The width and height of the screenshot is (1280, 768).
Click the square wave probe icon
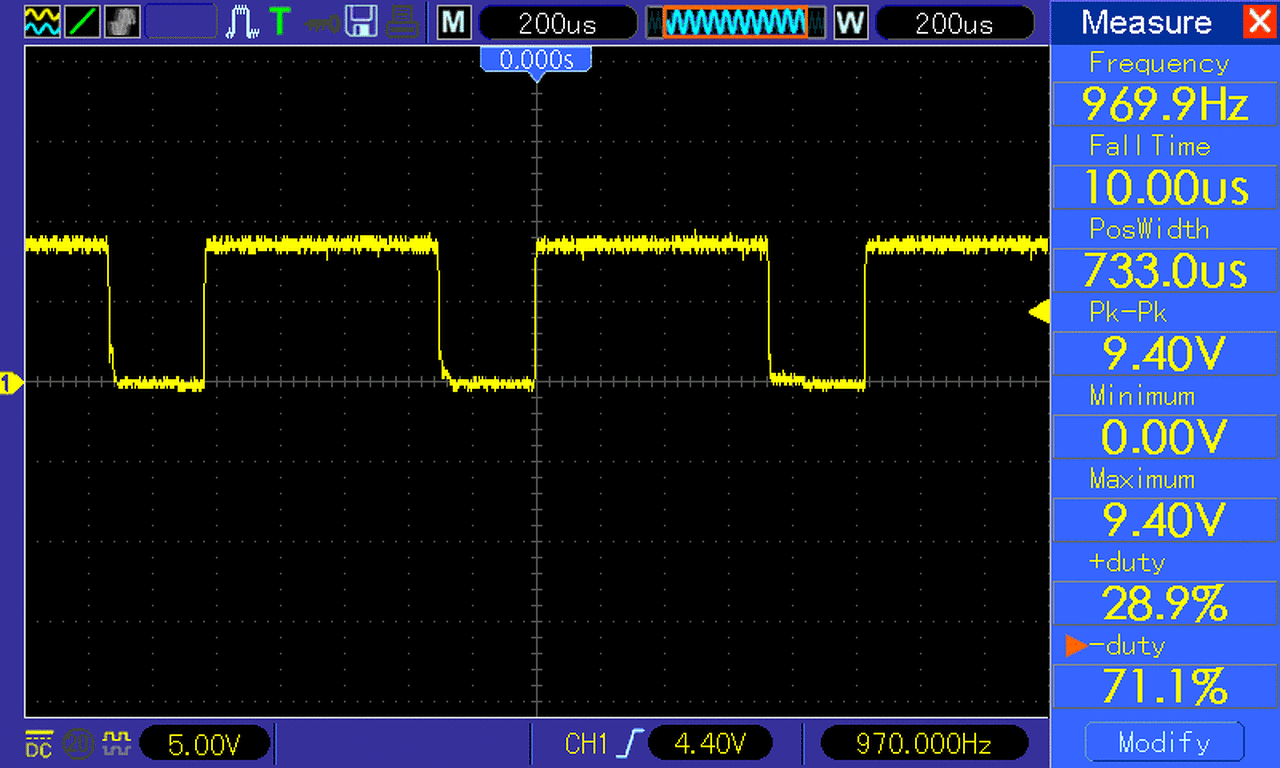pos(118,742)
